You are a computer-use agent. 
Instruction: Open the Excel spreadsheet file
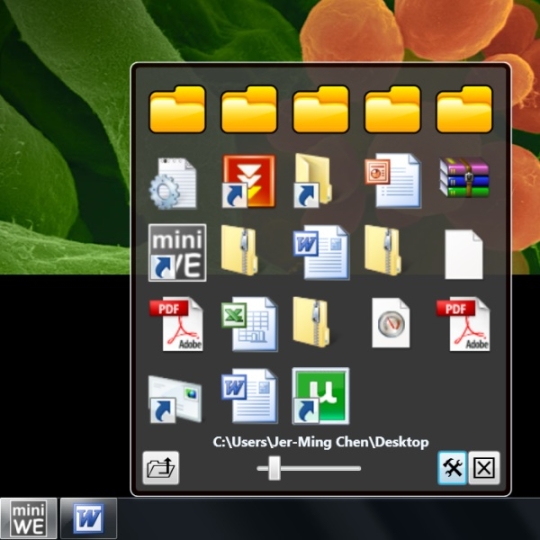249,324
